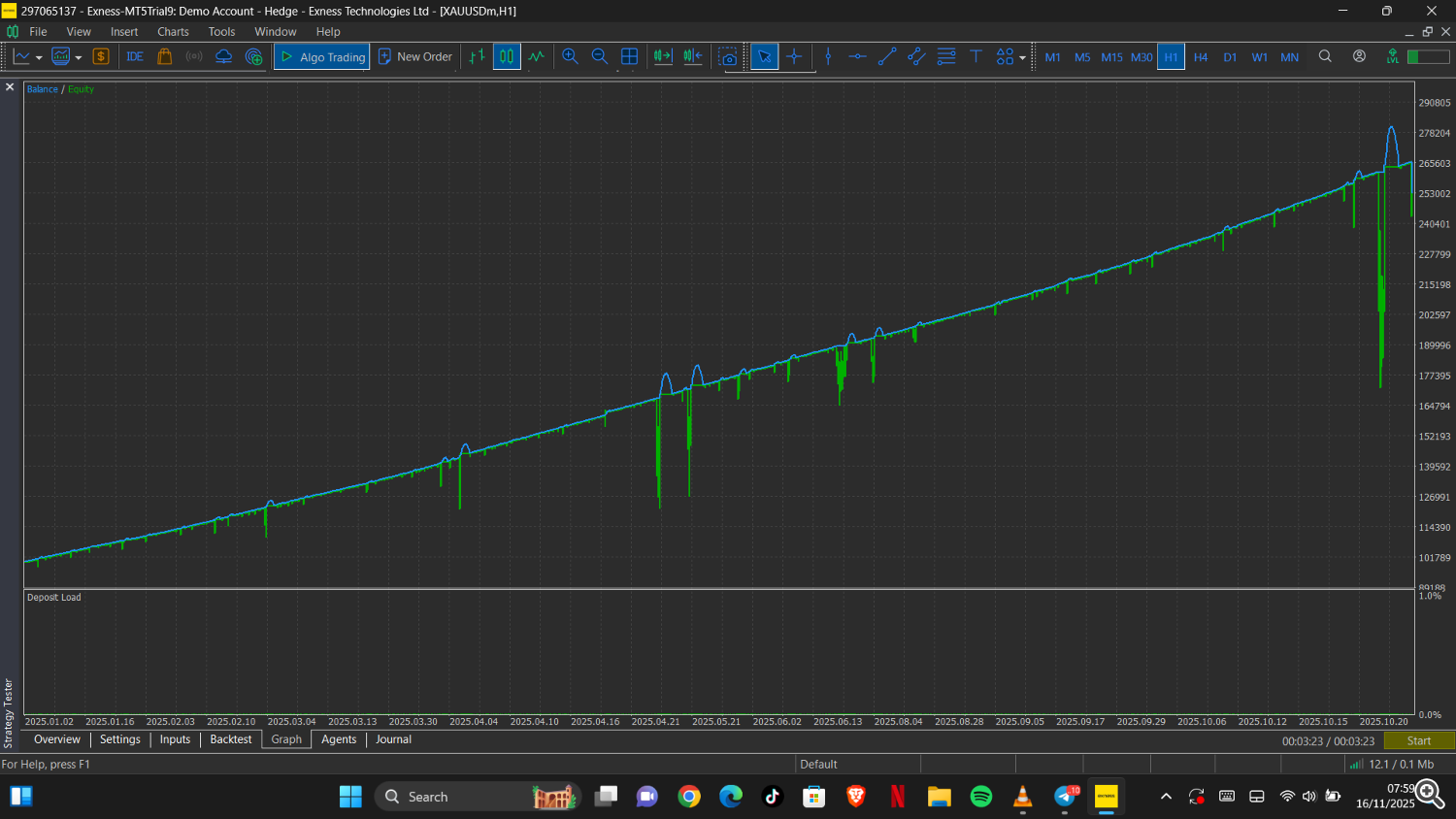
Task: Zoom out of the chart
Action: point(599,56)
